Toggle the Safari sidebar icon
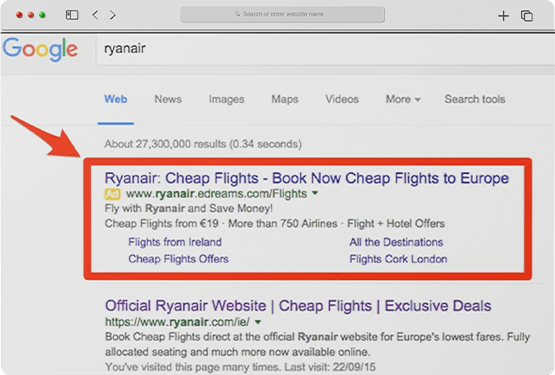Viewport: 555px width, 375px height. pos(72,15)
